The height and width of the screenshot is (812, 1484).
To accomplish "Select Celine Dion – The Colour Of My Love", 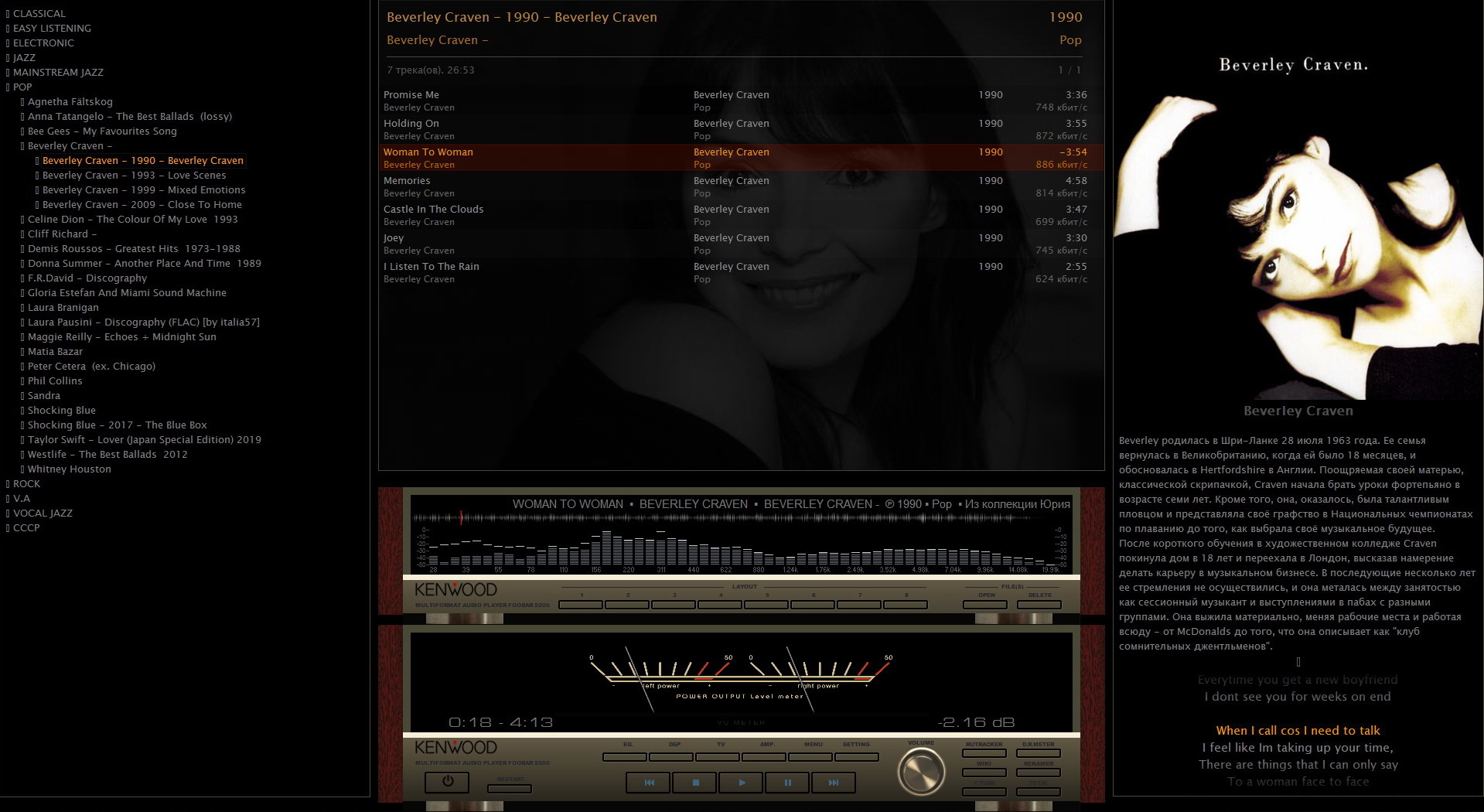I will 133,220.
